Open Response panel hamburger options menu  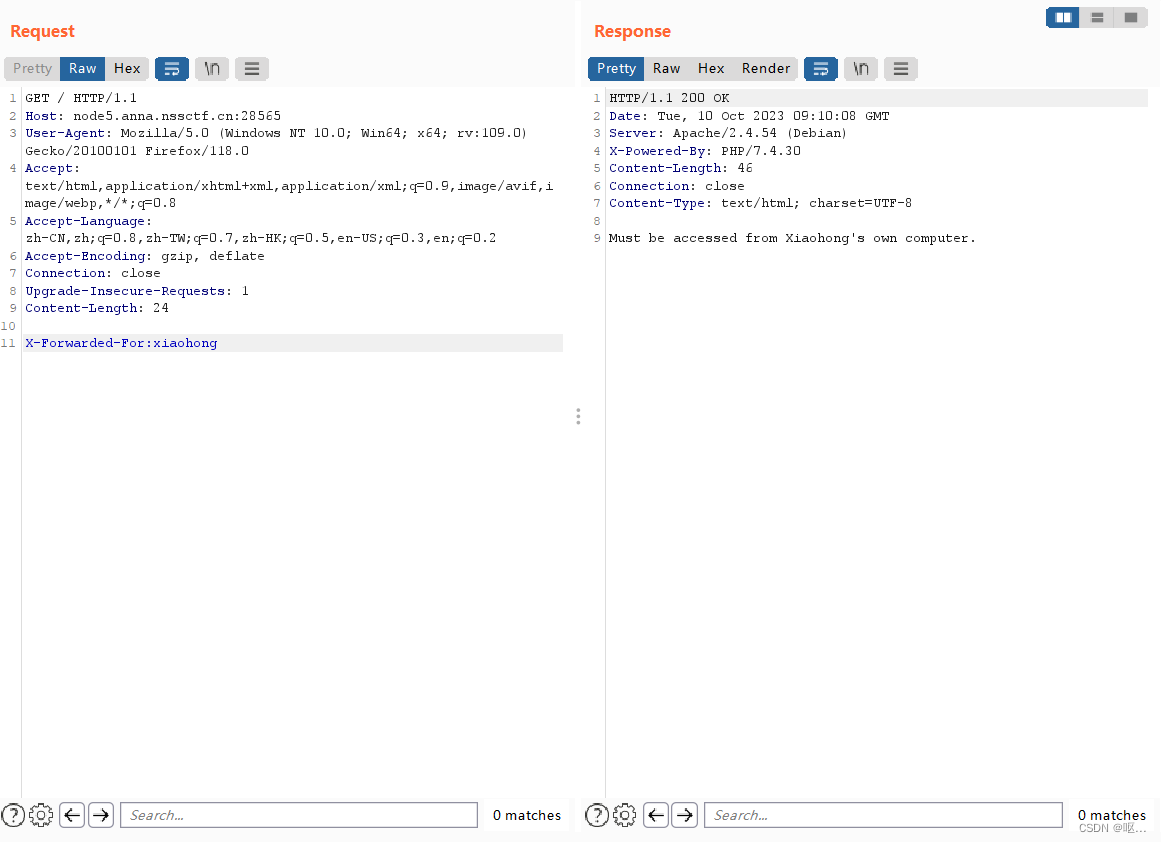tap(901, 69)
